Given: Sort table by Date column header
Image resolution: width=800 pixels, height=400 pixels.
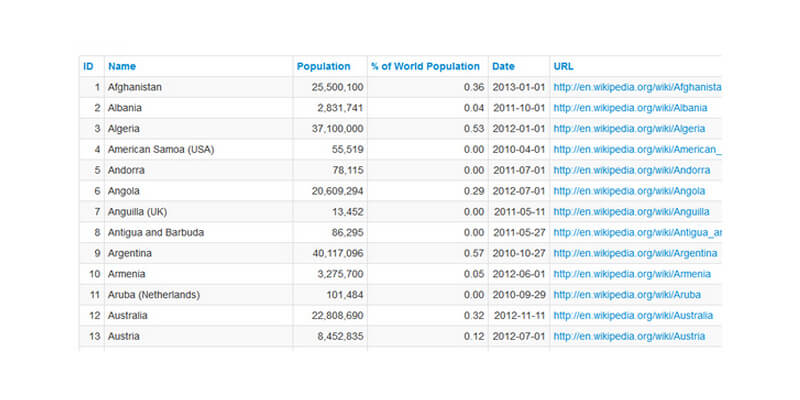Looking at the screenshot, I should 503,66.
